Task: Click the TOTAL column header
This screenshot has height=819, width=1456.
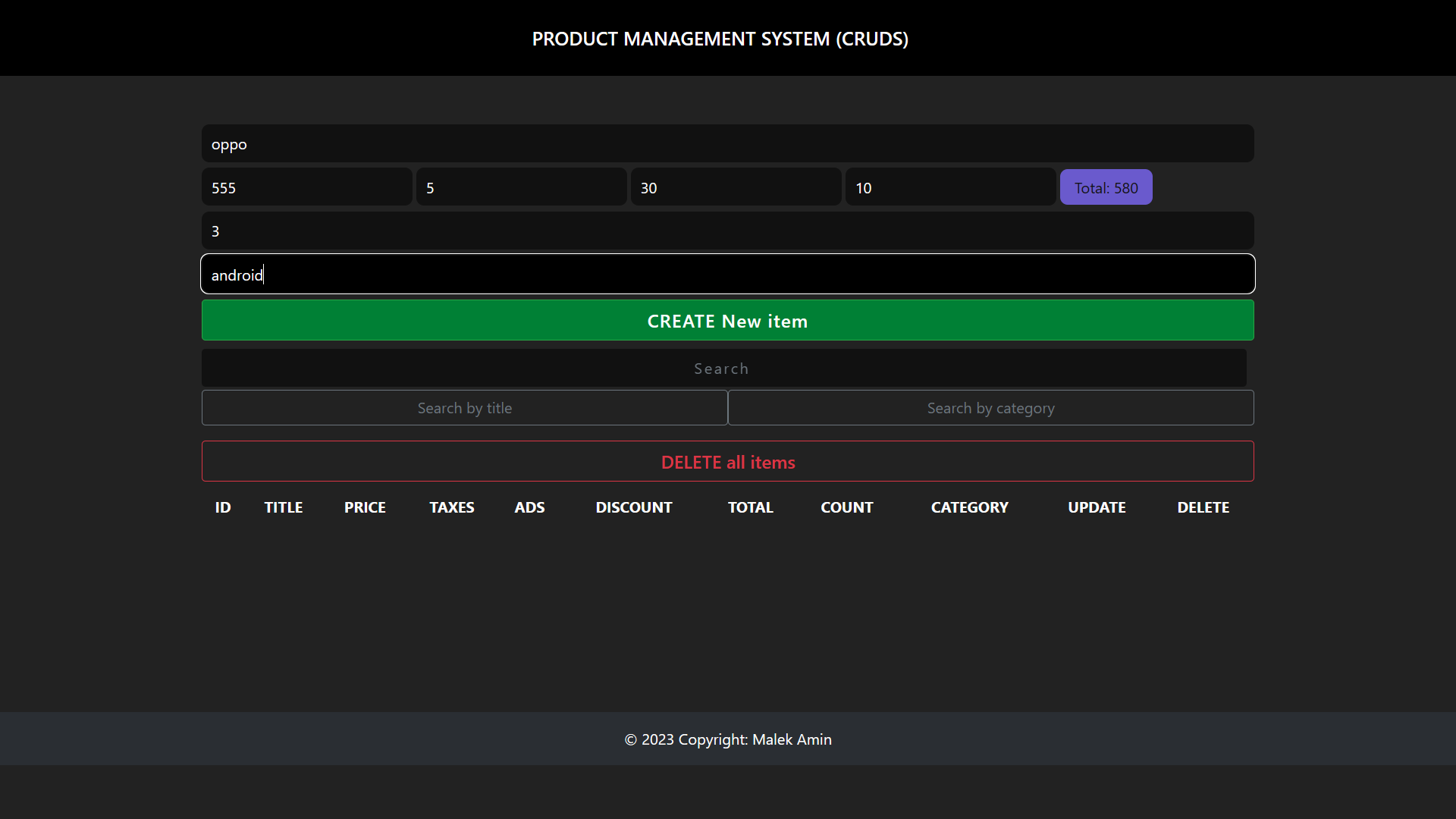Action: click(x=751, y=507)
